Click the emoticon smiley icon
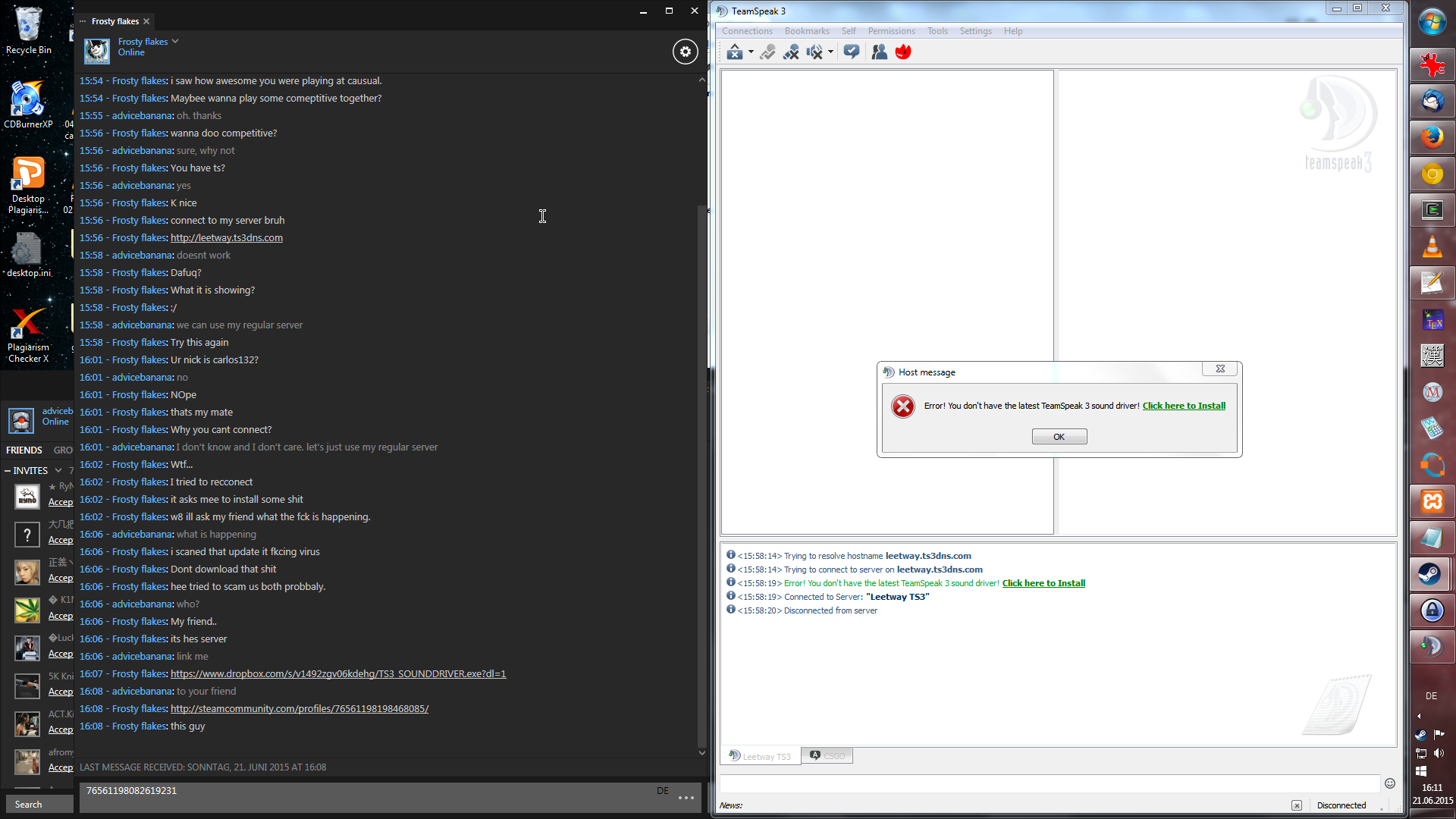 (x=1390, y=783)
